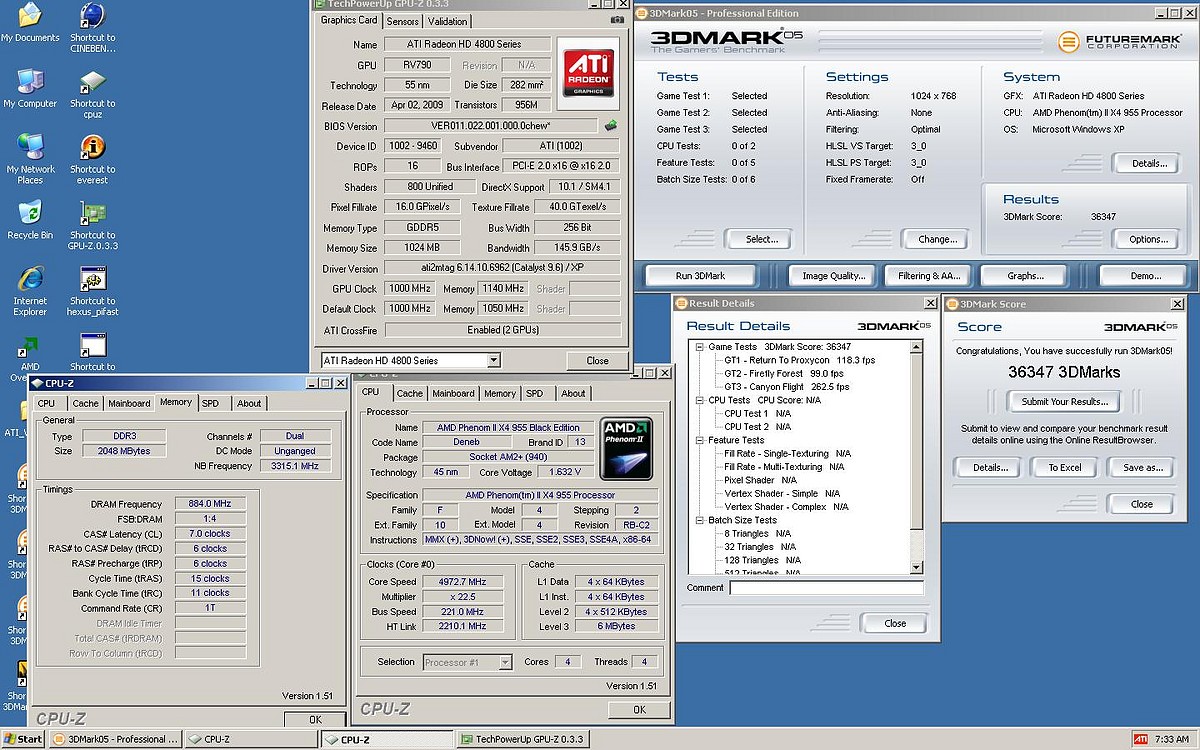Click the Comment input field
Image resolution: width=1200 pixels, height=750 pixels.
pos(826,588)
